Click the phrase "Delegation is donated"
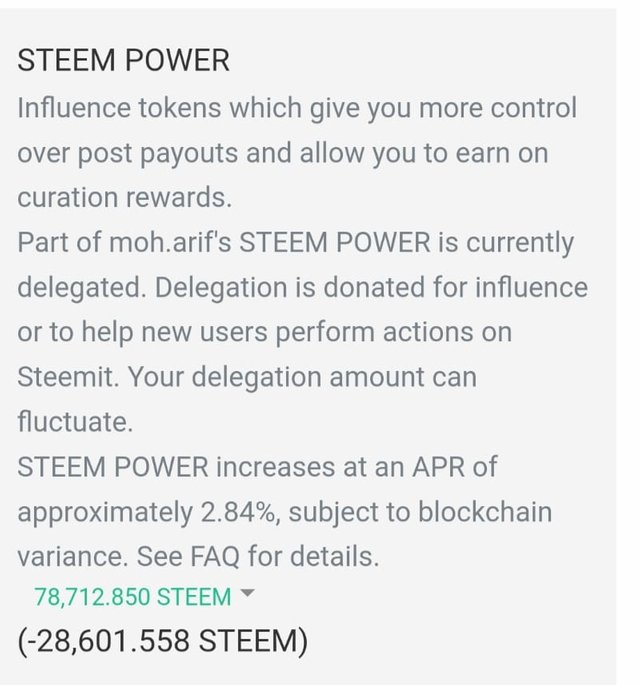The image size is (640, 685). coord(262,287)
